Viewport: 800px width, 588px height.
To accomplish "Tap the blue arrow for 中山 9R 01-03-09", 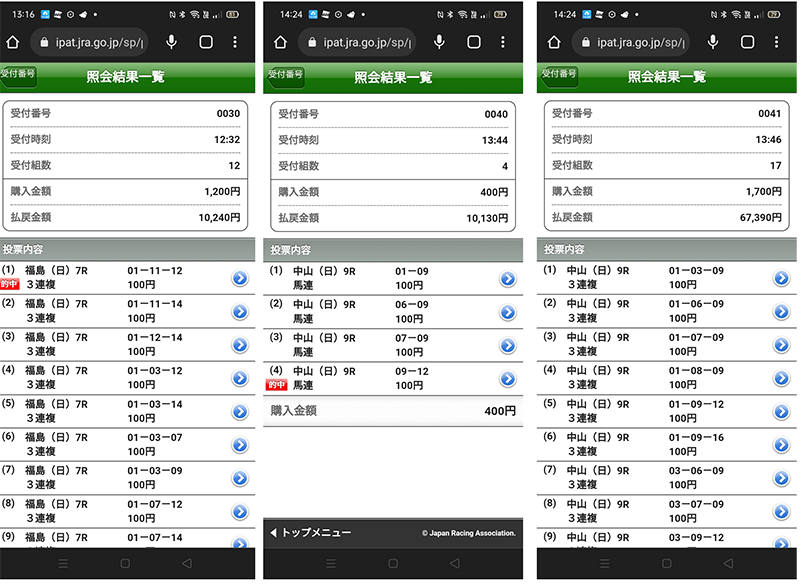I will pyautogui.click(x=781, y=278).
